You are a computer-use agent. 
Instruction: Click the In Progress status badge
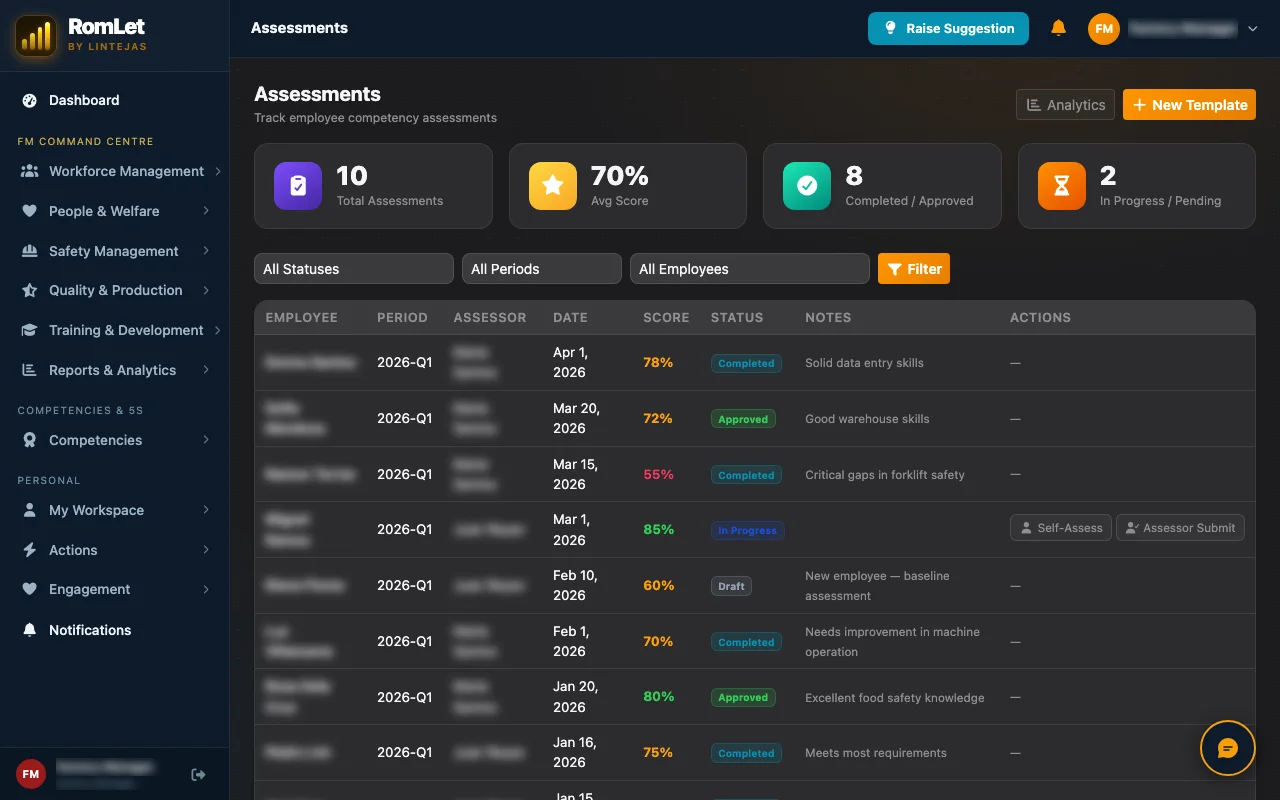click(747, 531)
